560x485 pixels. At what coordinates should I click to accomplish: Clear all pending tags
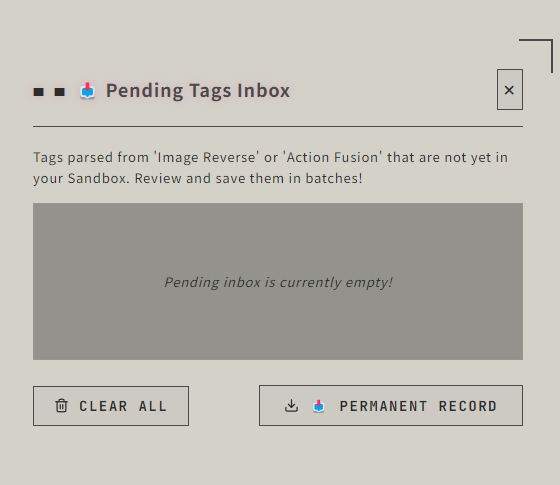point(111,406)
